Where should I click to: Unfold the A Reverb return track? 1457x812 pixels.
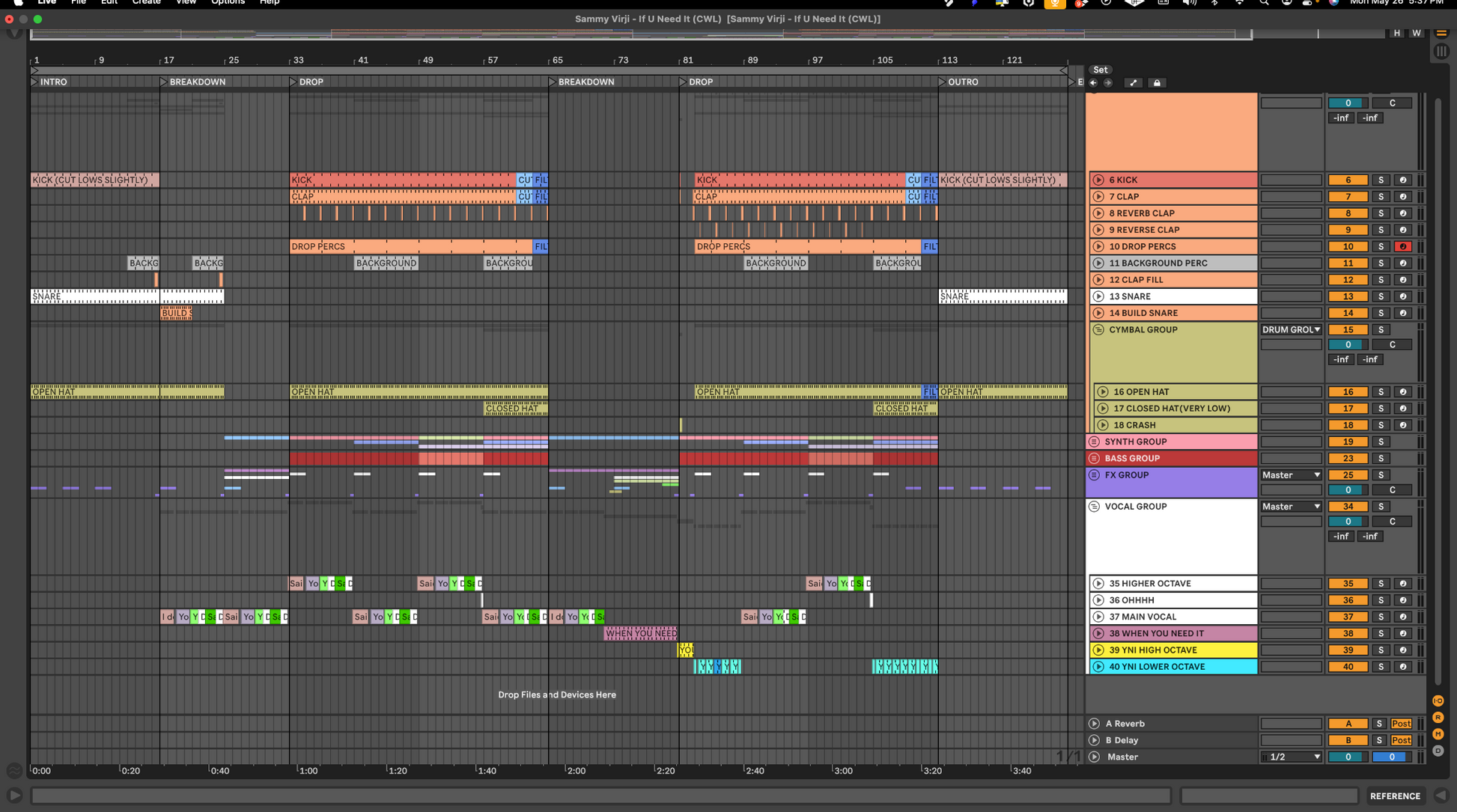point(1094,724)
